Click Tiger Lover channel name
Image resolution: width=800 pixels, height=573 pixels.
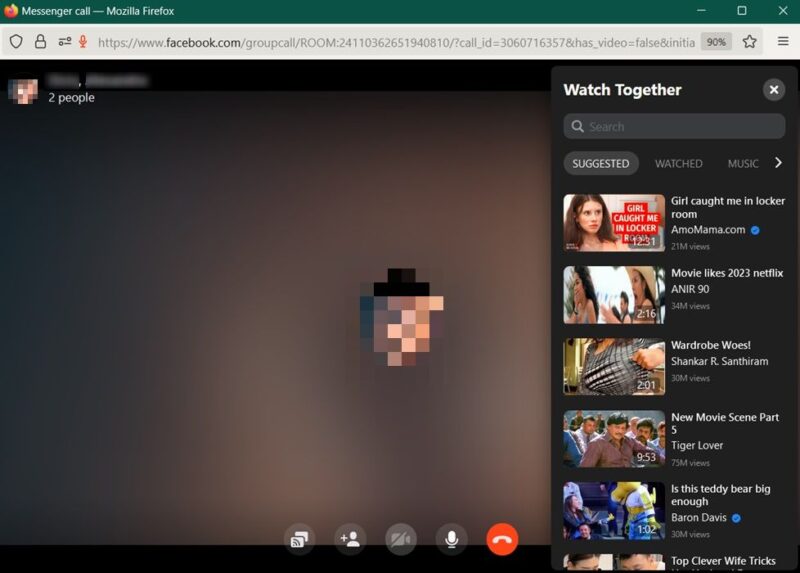click(x=697, y=445)
